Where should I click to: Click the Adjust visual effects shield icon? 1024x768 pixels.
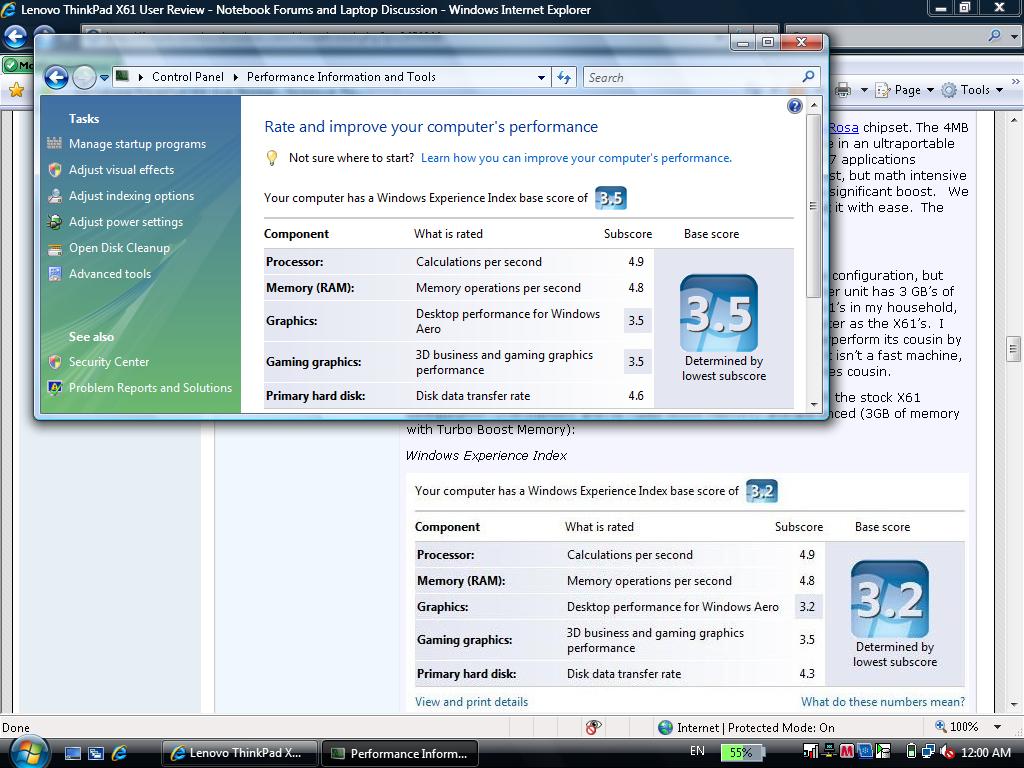(x=55, y=170)
